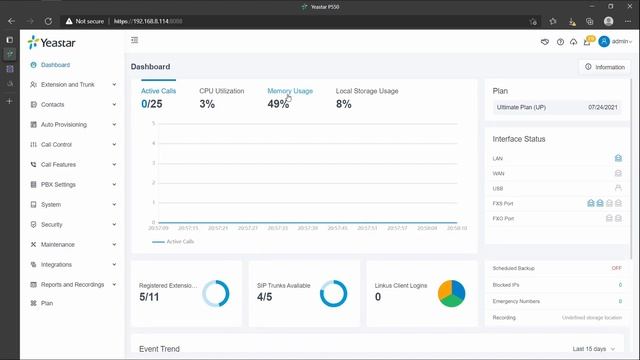The height and width of the screenshot is (360, 640).
Task: Click the Plan icon in sidebar
Action: pyautogui.click(x=33, y=303)
